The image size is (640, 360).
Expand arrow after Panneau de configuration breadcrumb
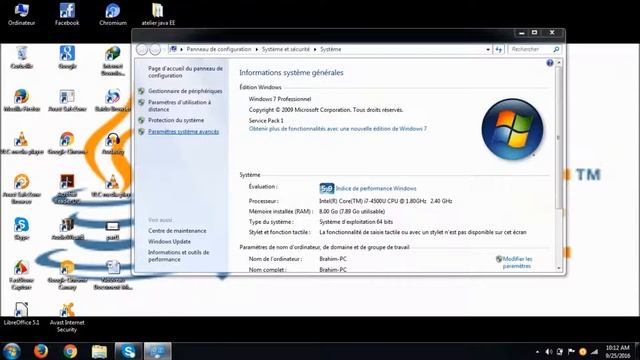click(x=256, y=49)
